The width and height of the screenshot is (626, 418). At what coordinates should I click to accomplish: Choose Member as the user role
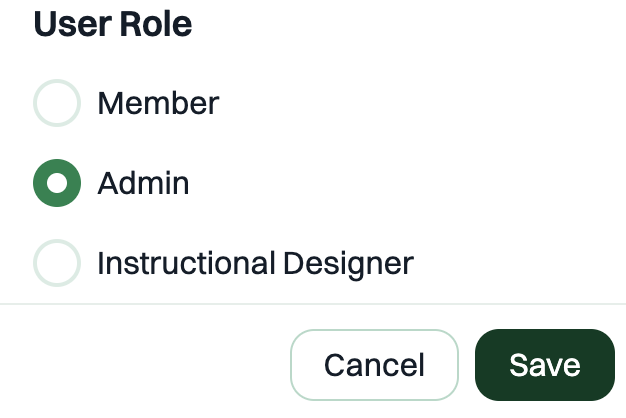(57, 103)
